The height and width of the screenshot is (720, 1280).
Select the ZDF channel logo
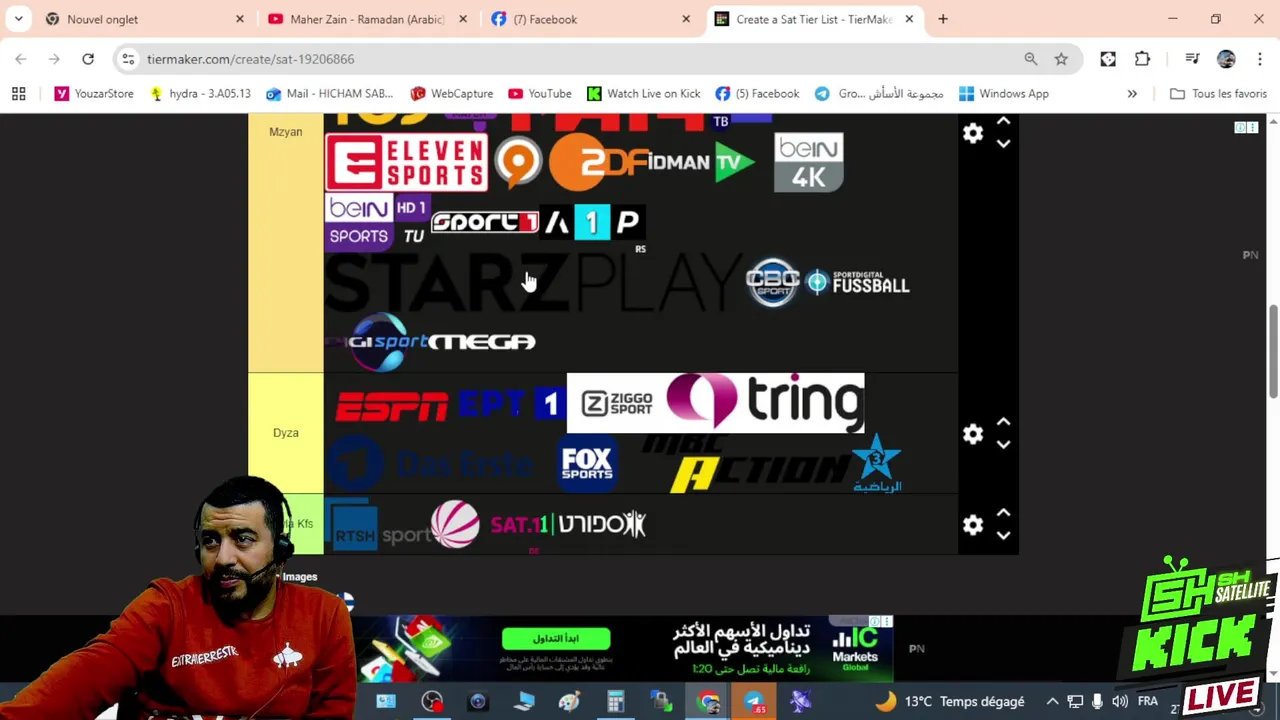[598, 162]
